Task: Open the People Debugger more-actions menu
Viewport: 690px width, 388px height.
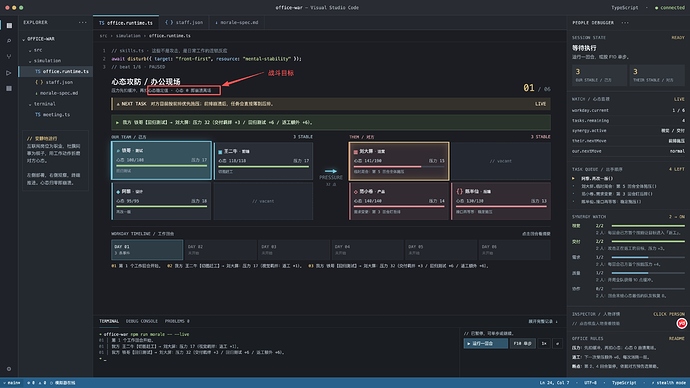Action: pyautogui.click(x=625, y=22)
